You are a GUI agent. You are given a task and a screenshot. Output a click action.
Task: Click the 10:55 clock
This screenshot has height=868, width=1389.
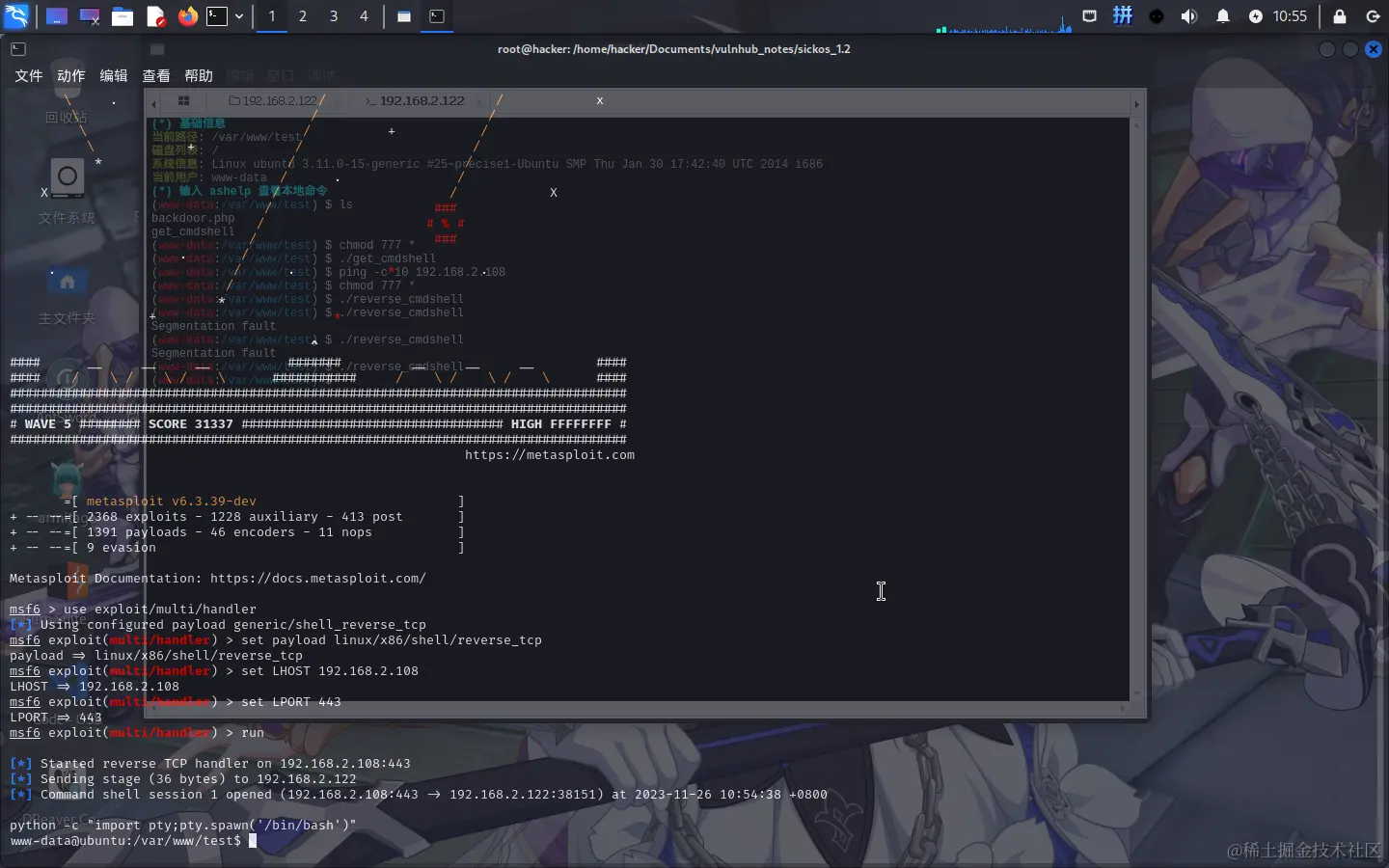tap(1290, 16)
